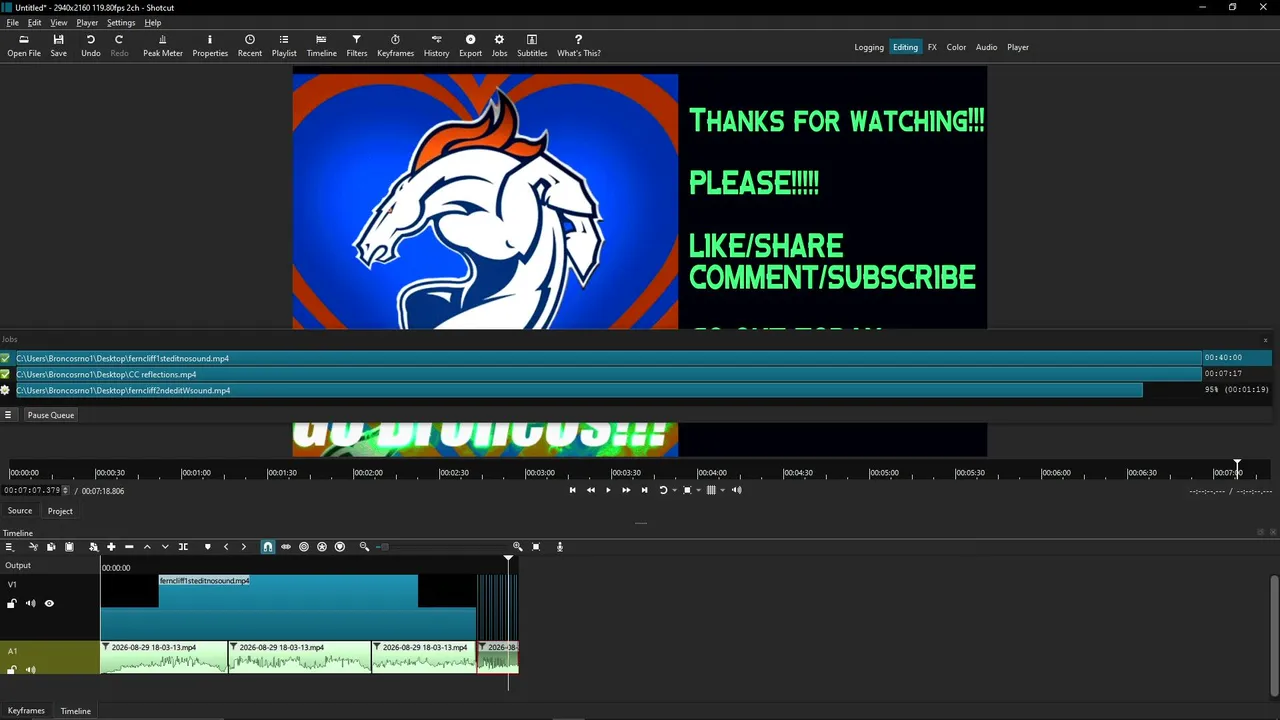Open the player volume control
The image size is (1280, 720).
click(737, 490)
